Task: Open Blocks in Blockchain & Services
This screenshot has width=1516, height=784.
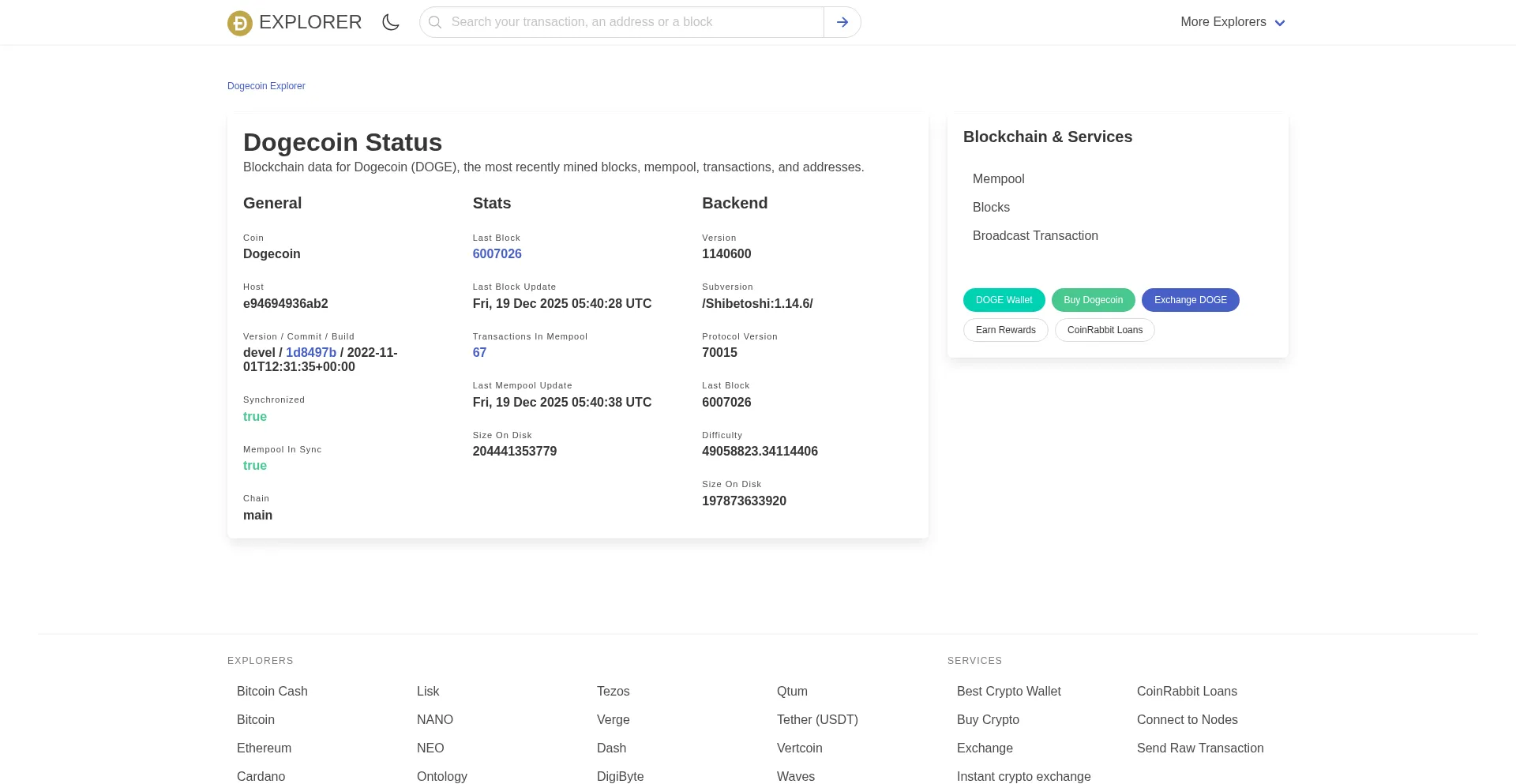Action: click(x=991, y=208)
